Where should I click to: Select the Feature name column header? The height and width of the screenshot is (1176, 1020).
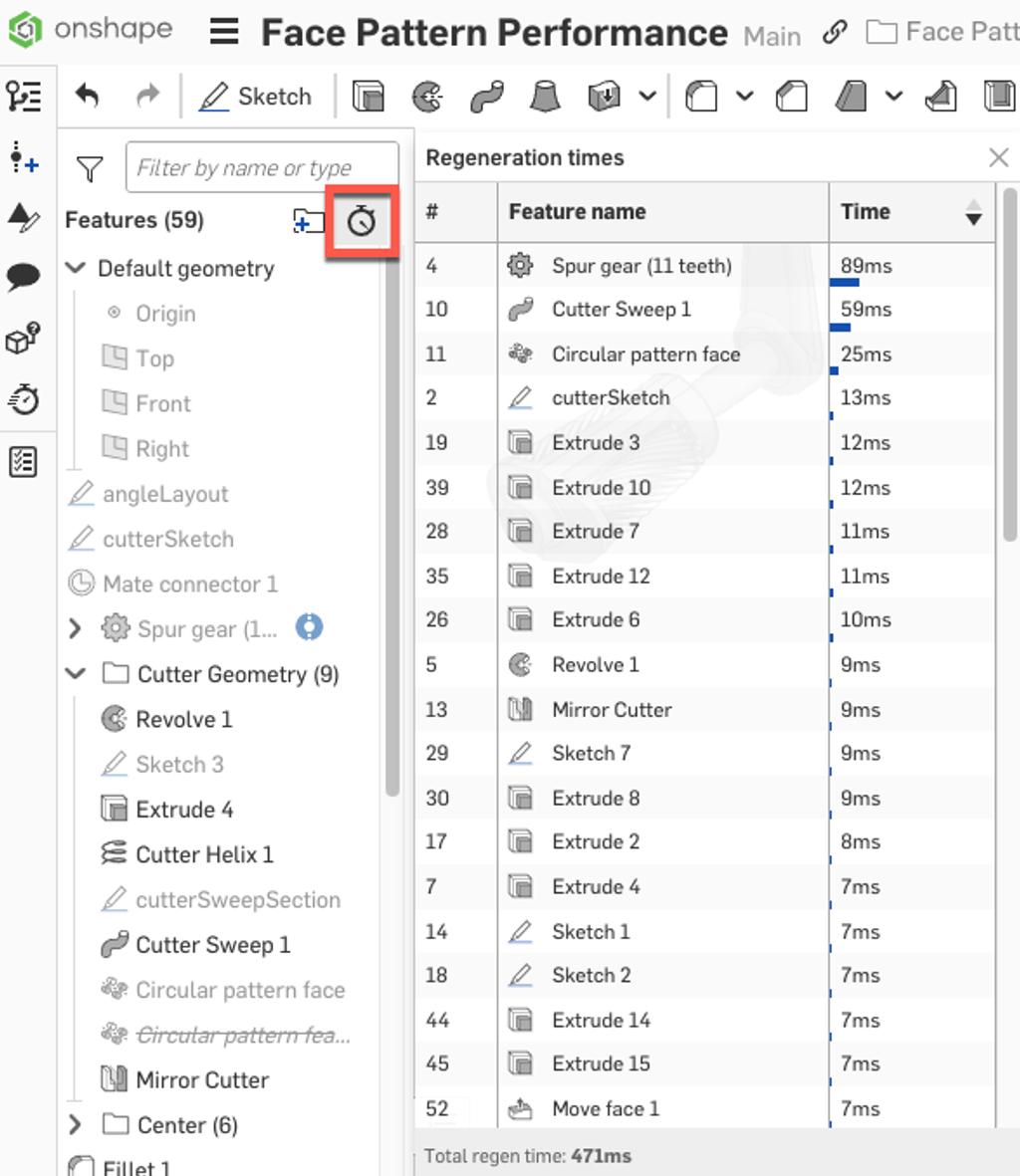[x=577, y=211]
